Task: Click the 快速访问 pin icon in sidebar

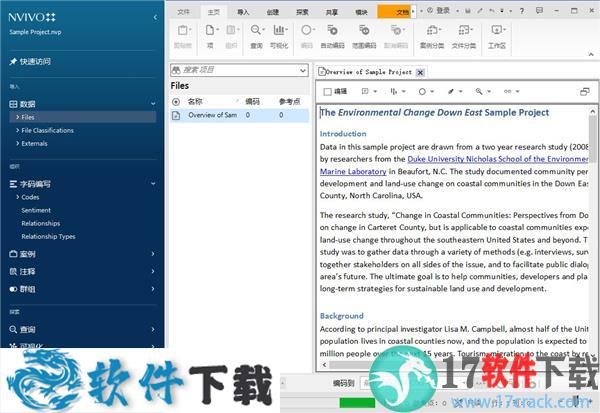Action: (x=14, y=62)
